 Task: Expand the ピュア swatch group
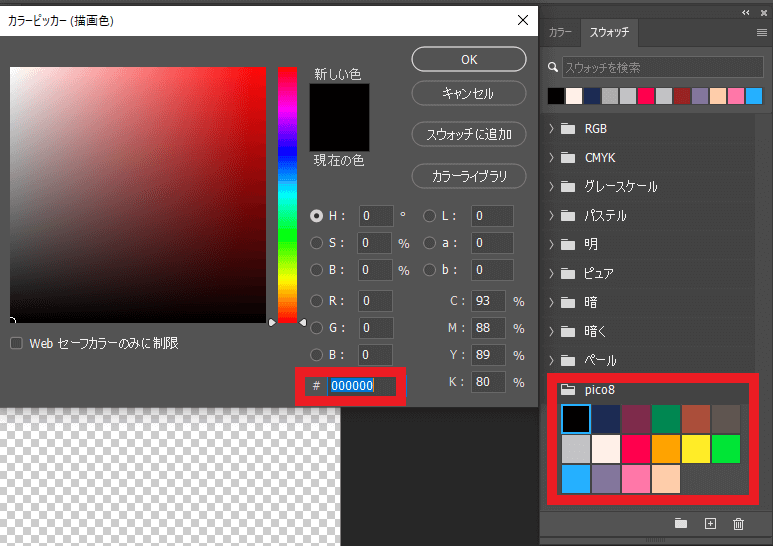coord(552,273)
